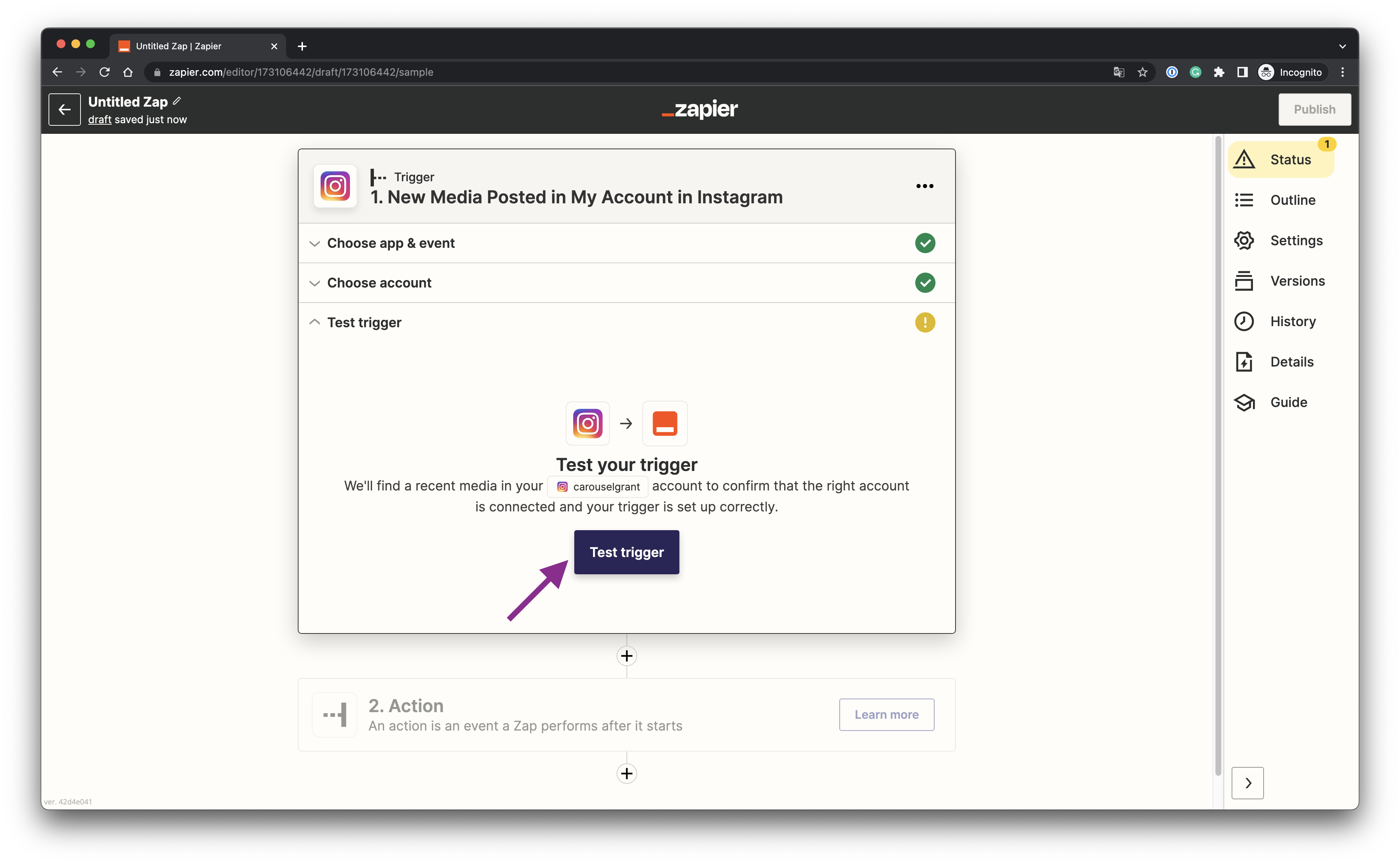Click the Status notification badge showing 1
This screenshot has width=1400, height=864.
click(x=1327, y=144)
